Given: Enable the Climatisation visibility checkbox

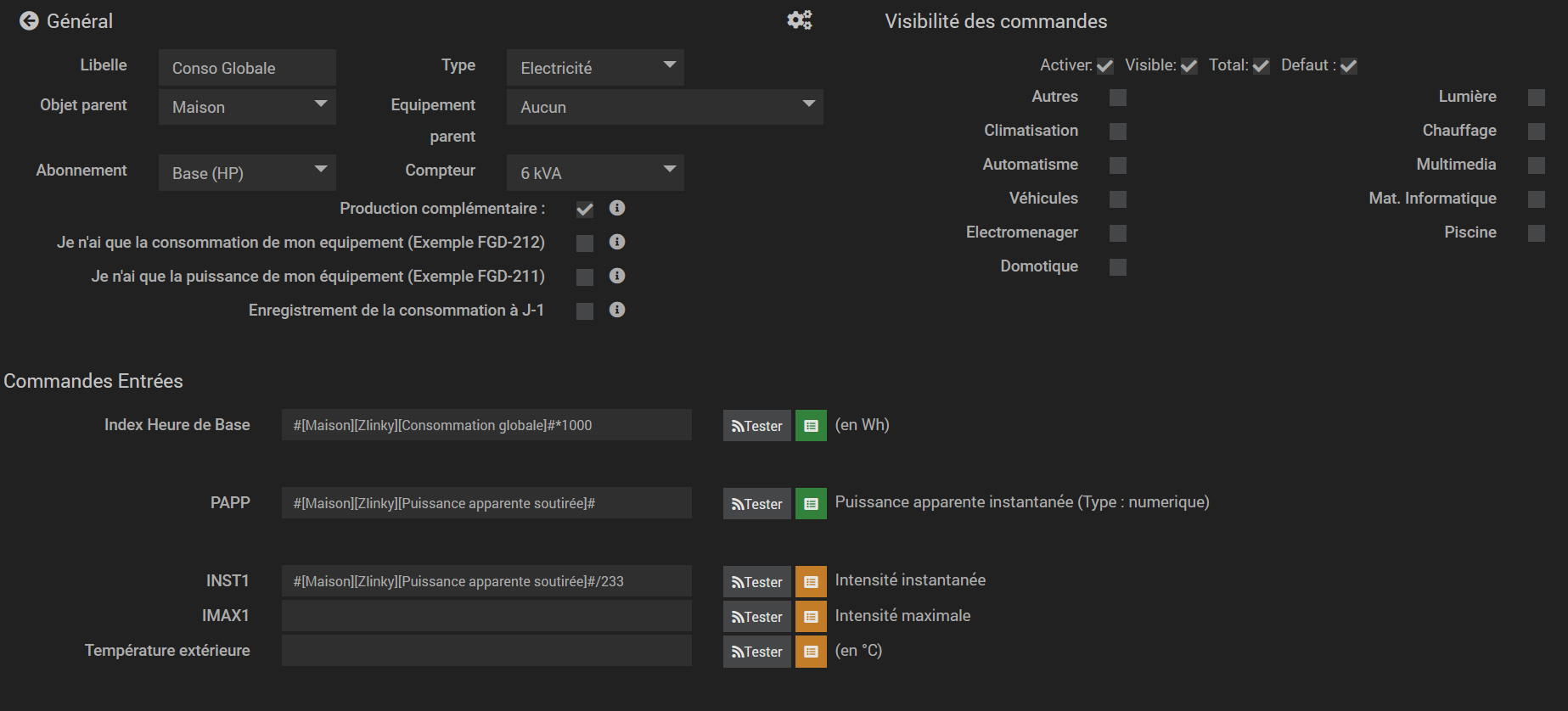Looking at the screenshot, I should coord(1118,132).
